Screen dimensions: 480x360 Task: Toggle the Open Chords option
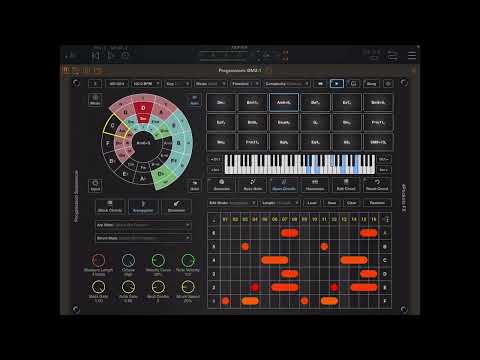(x=284, y=185)
